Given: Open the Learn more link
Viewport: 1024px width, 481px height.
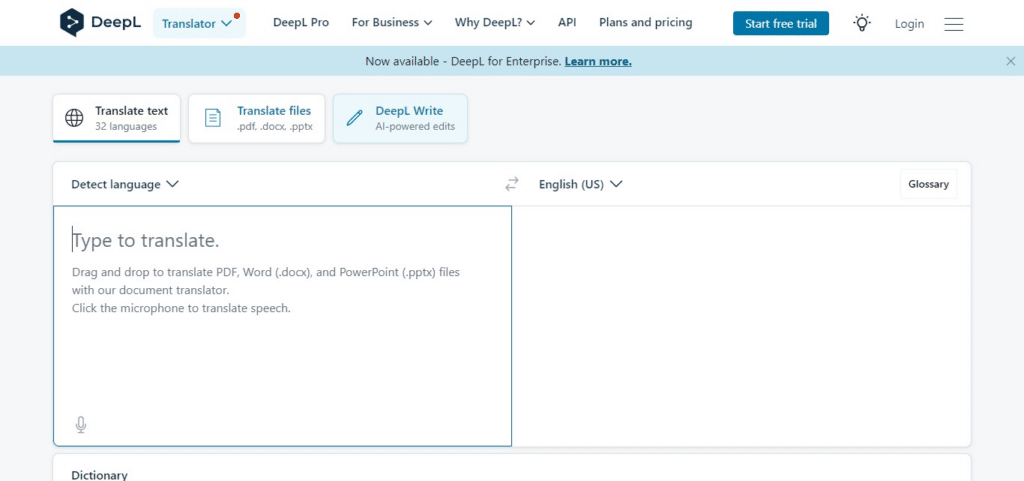Looking at the screenshot, I should (598, 61).
